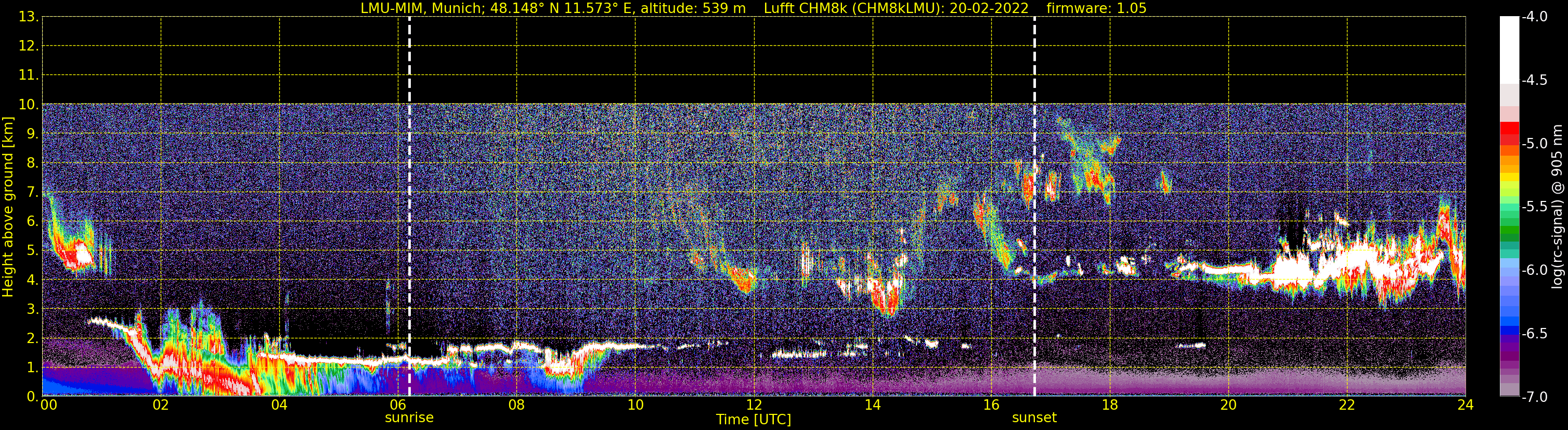
Task: Click the '04' hour tick label
Action: (279, 405)
